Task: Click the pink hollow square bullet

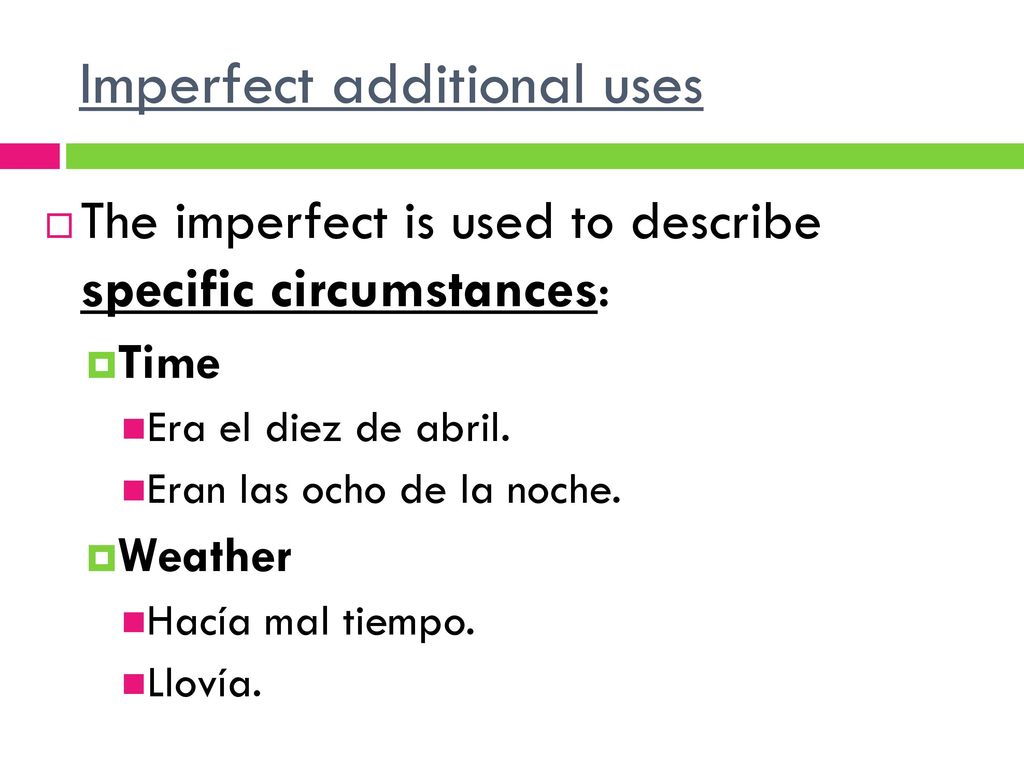Action: pos(59,226)
